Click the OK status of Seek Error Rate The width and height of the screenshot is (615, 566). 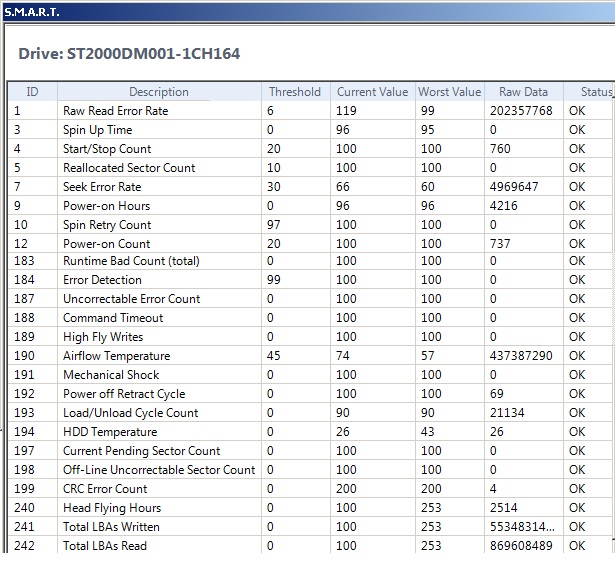pos(577,187)
